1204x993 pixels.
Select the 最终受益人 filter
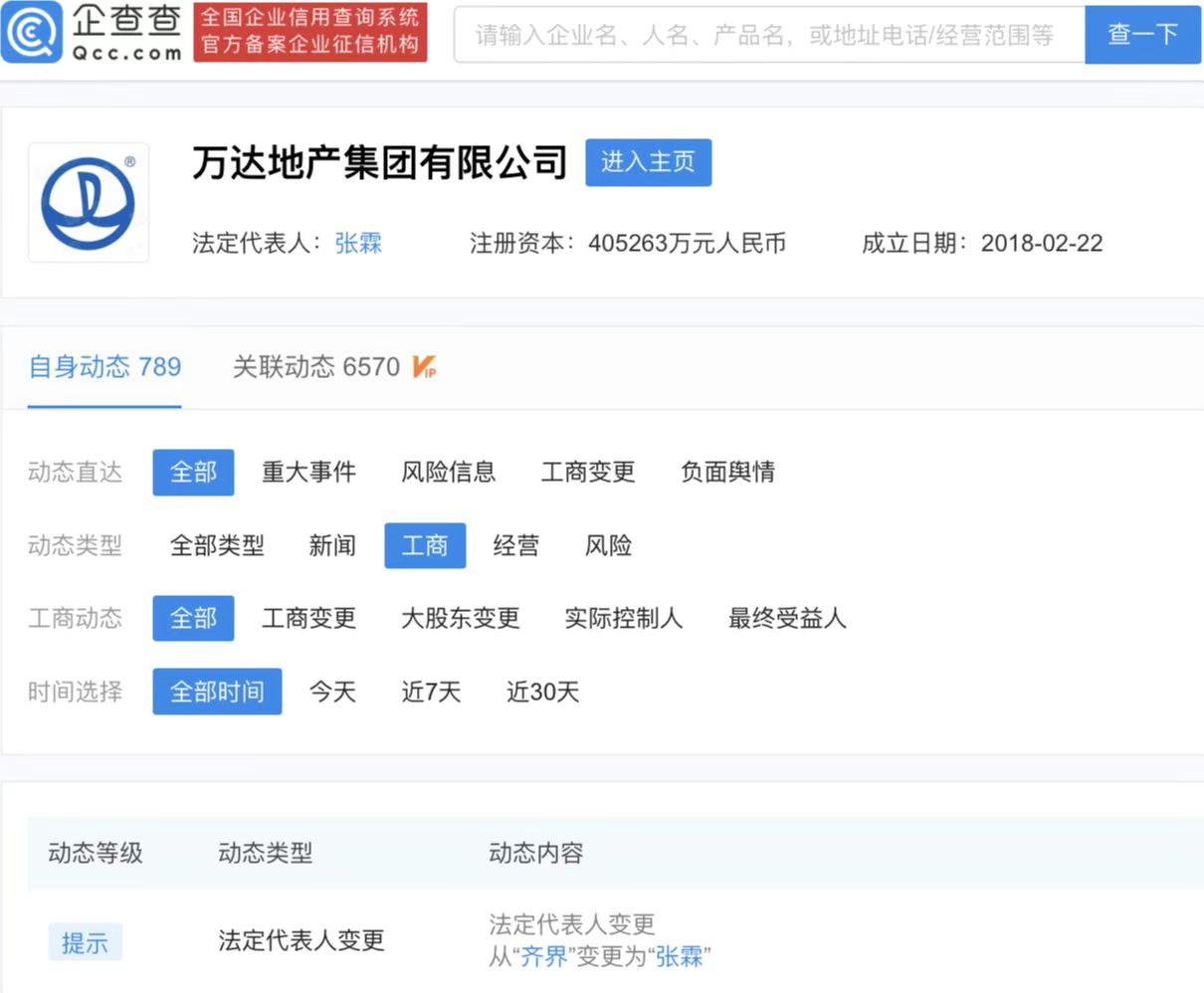[x=787, y=618]
